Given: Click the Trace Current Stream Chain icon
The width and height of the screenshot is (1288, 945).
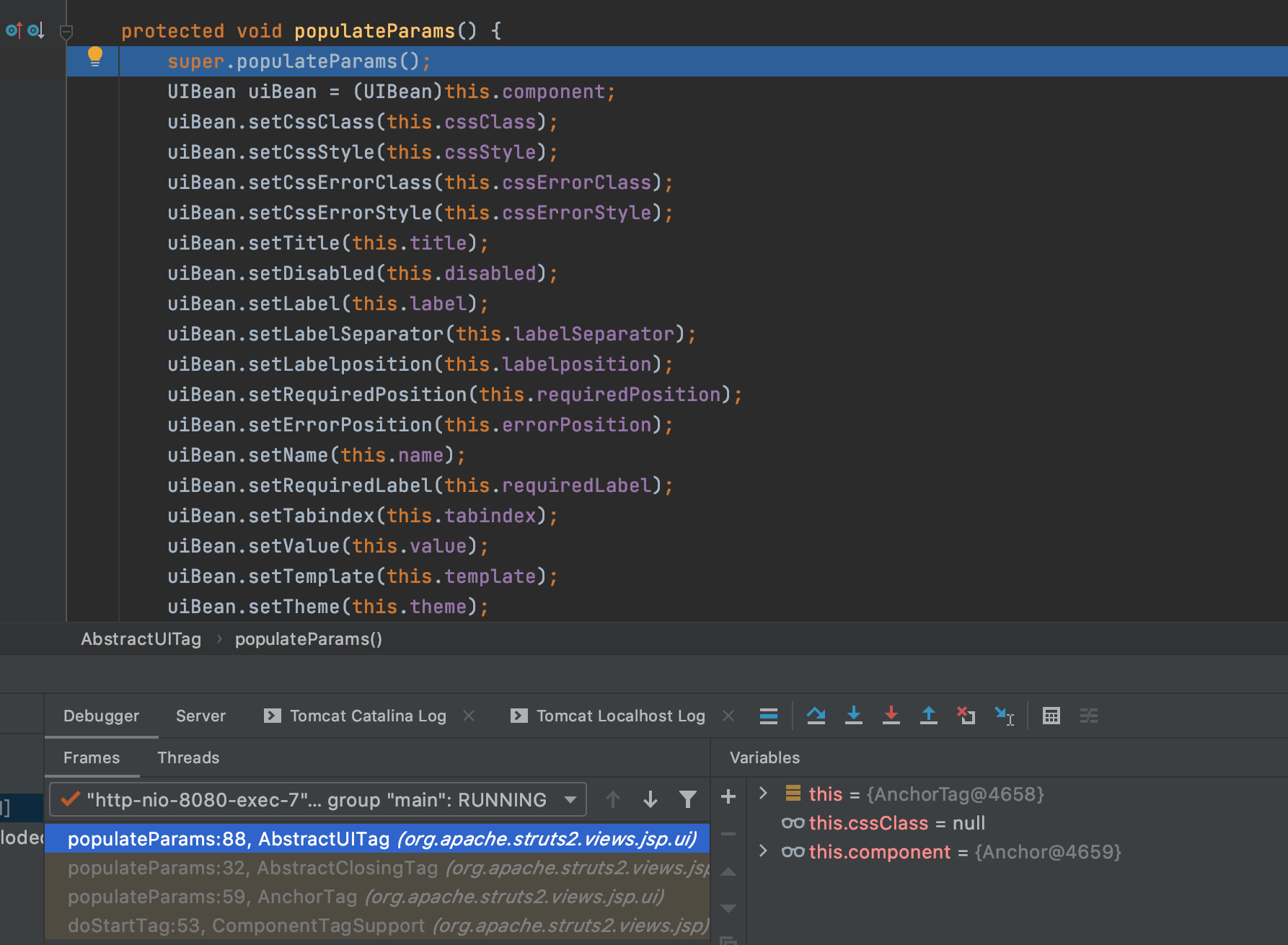Looking at the screenshot, I should (1089, 716).
